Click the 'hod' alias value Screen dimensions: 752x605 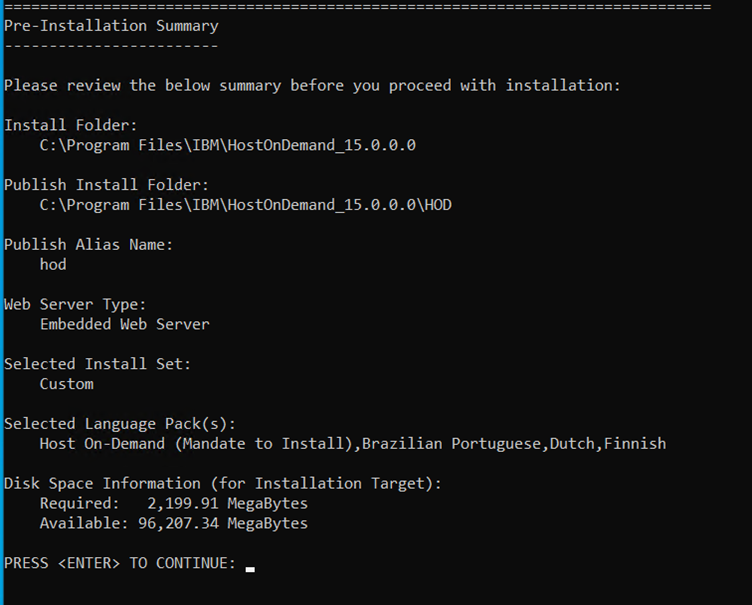tap(53, 264)
